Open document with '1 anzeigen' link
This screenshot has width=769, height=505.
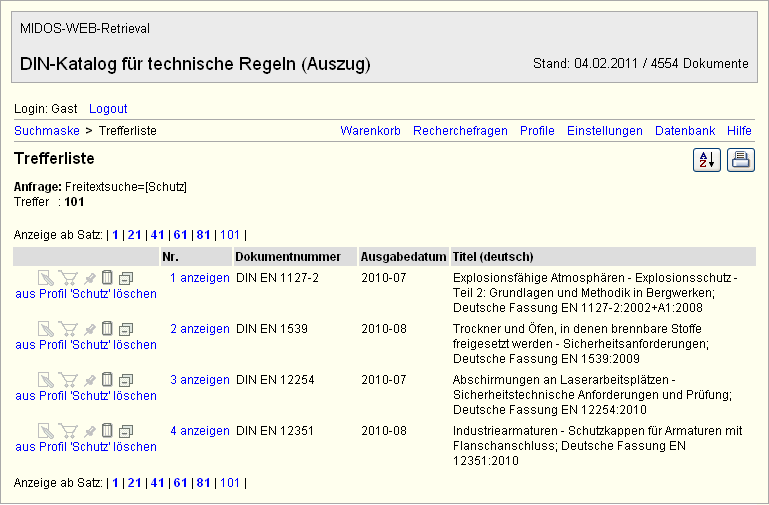pyautogui.click(x=199, y=278)
